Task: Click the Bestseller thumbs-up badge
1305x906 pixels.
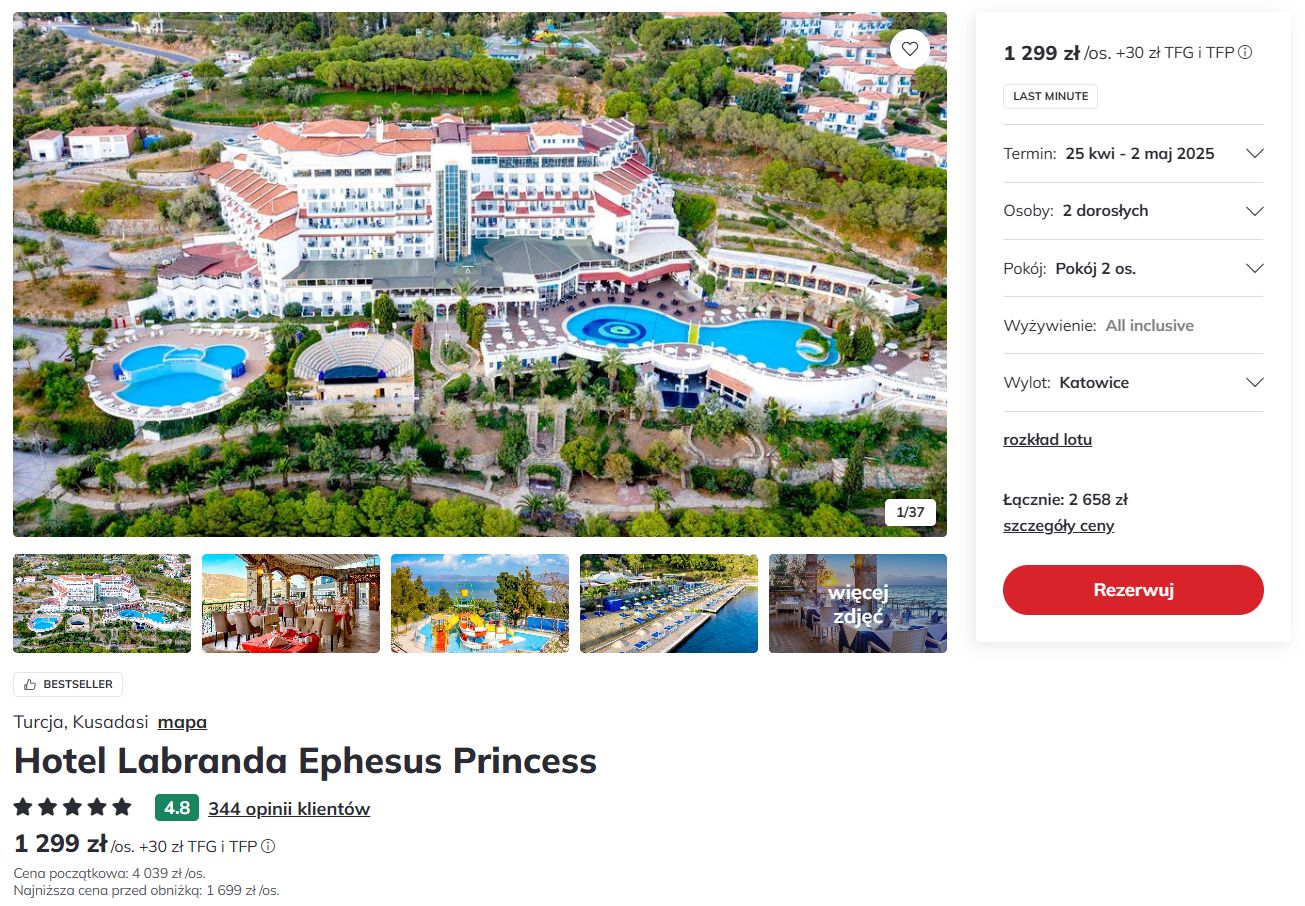Action: click(x=68, y=684)
